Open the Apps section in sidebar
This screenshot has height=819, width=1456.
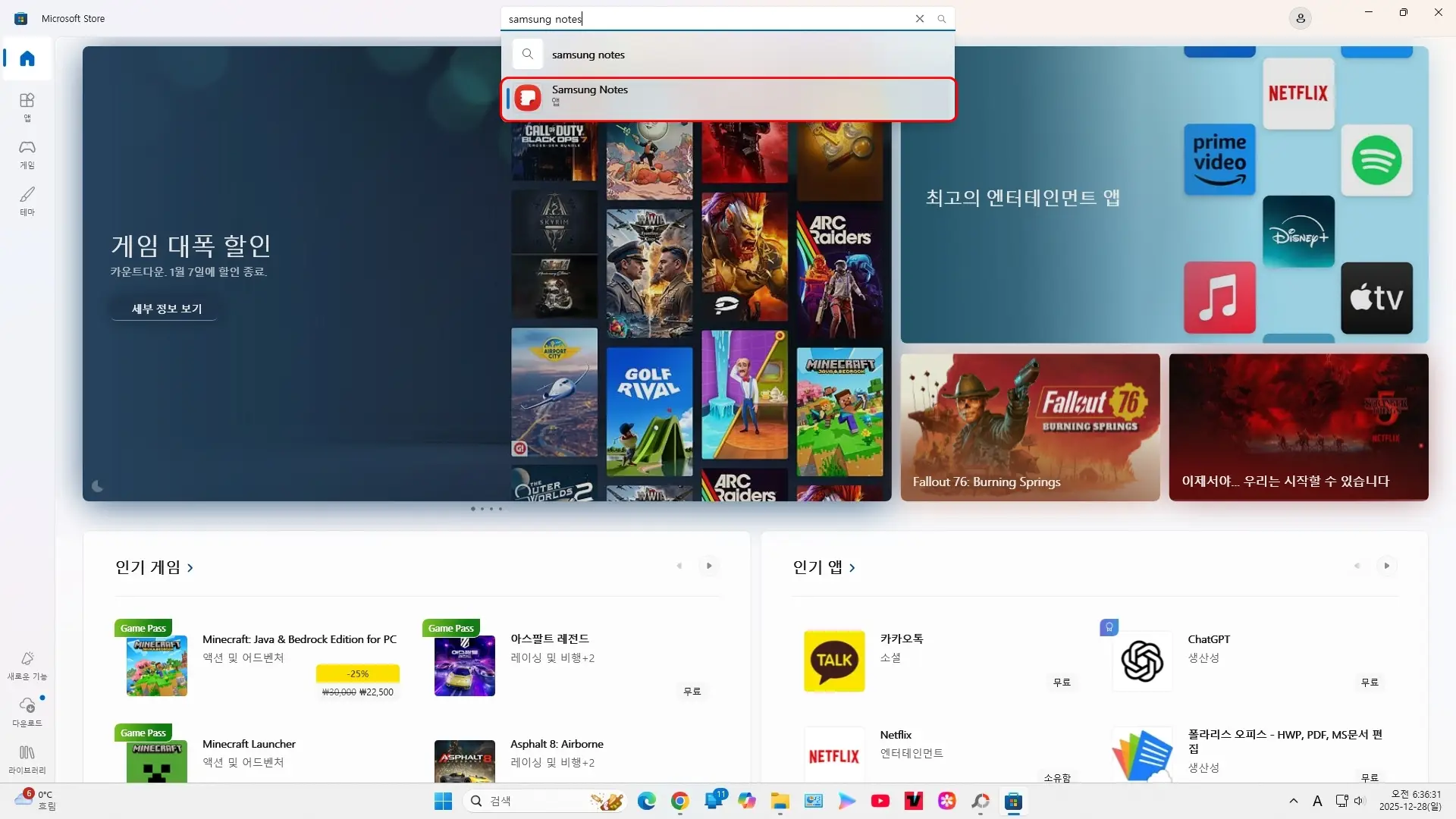click(27, 106)
